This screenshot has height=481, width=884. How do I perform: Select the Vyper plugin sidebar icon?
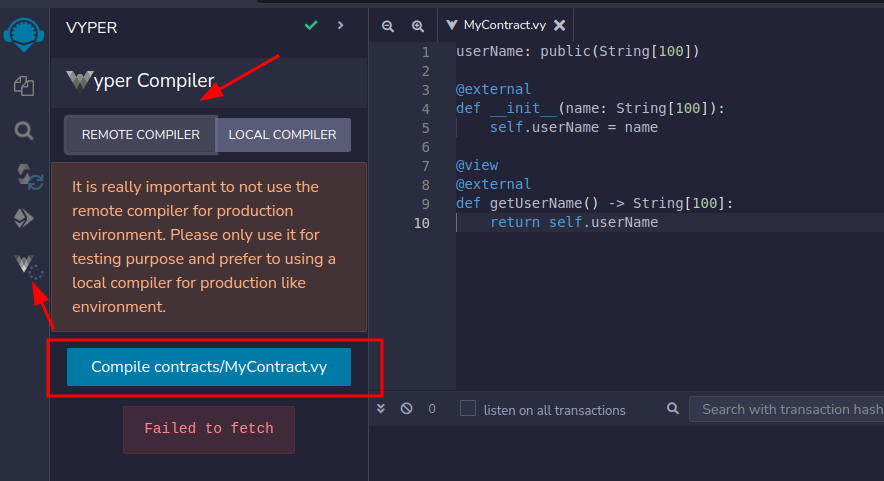[25, 265]
